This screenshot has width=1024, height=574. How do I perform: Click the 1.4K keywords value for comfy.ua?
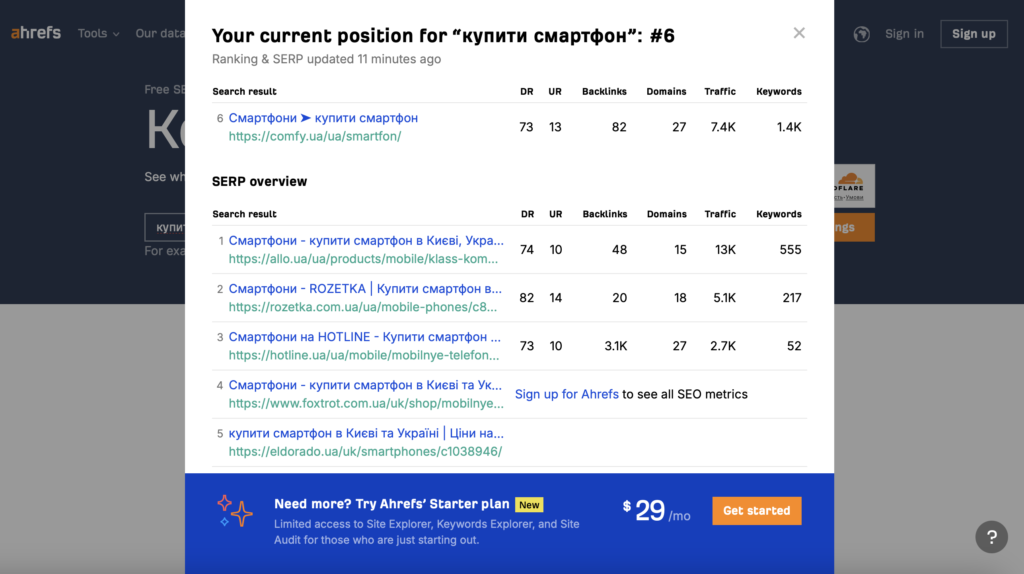[x=789, y=127]
